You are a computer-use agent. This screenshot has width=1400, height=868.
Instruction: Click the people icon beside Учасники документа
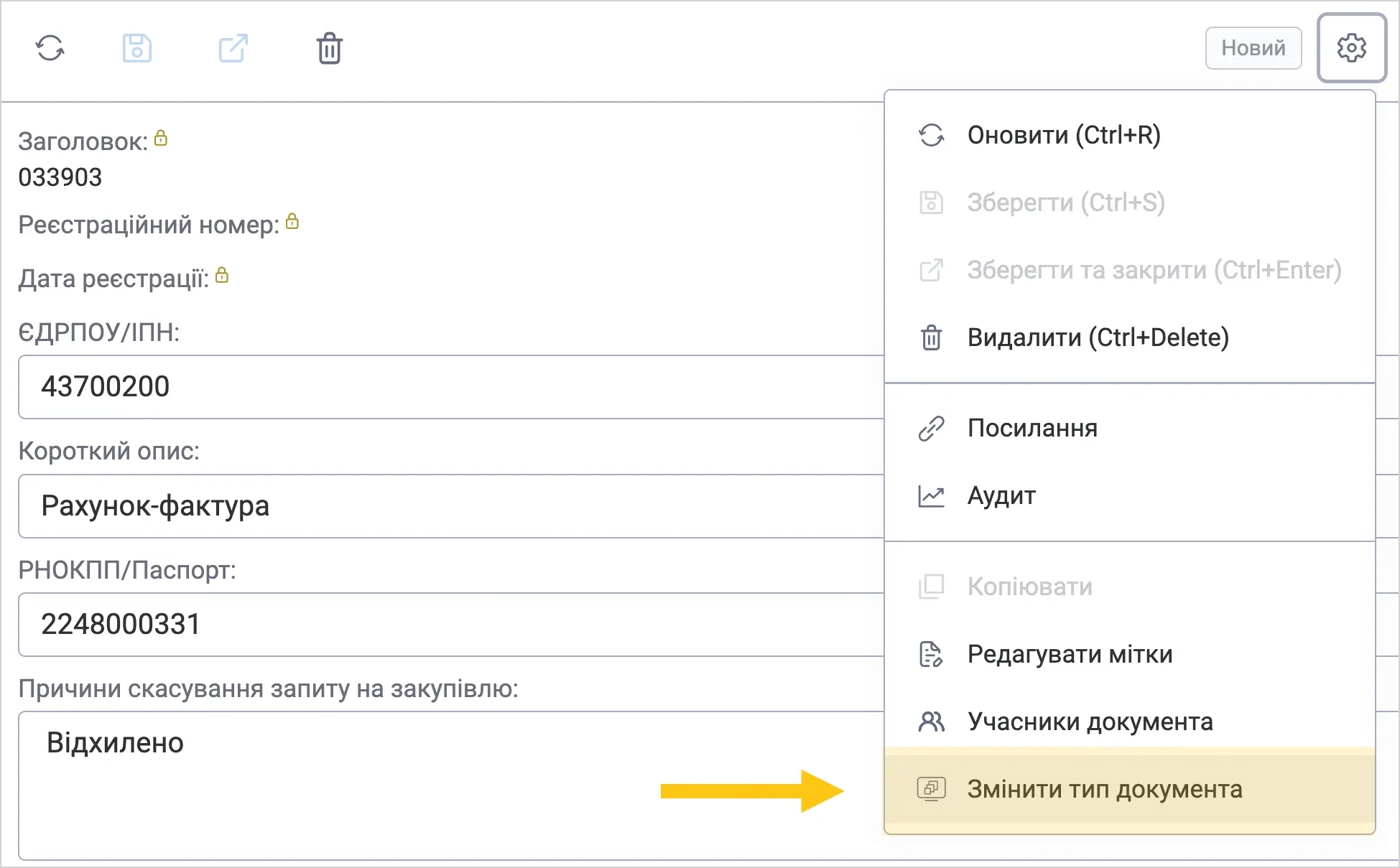pos(932,722)
